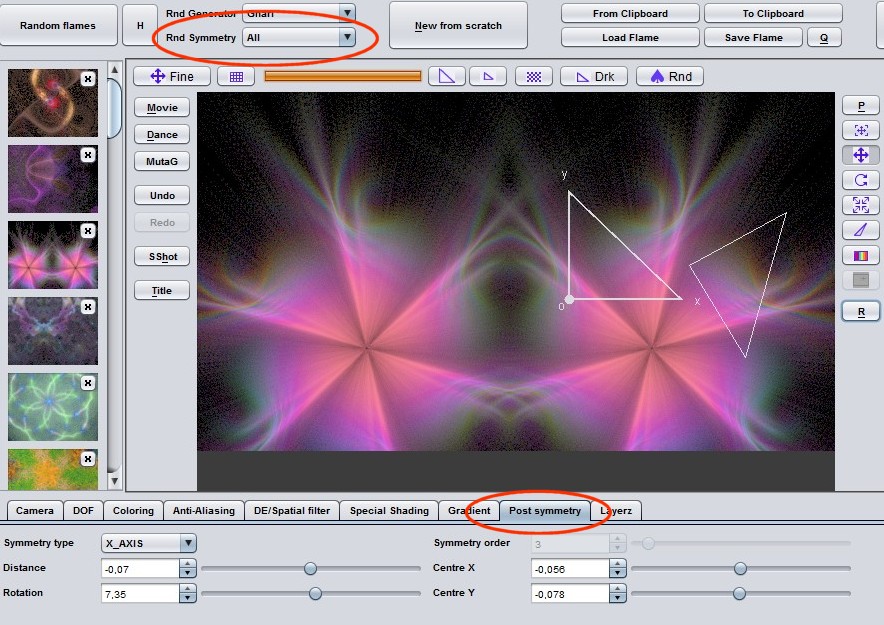This screenshot has height=625, width=884.
Task: Click the small triangle display icon
Action: coord(488,76)
